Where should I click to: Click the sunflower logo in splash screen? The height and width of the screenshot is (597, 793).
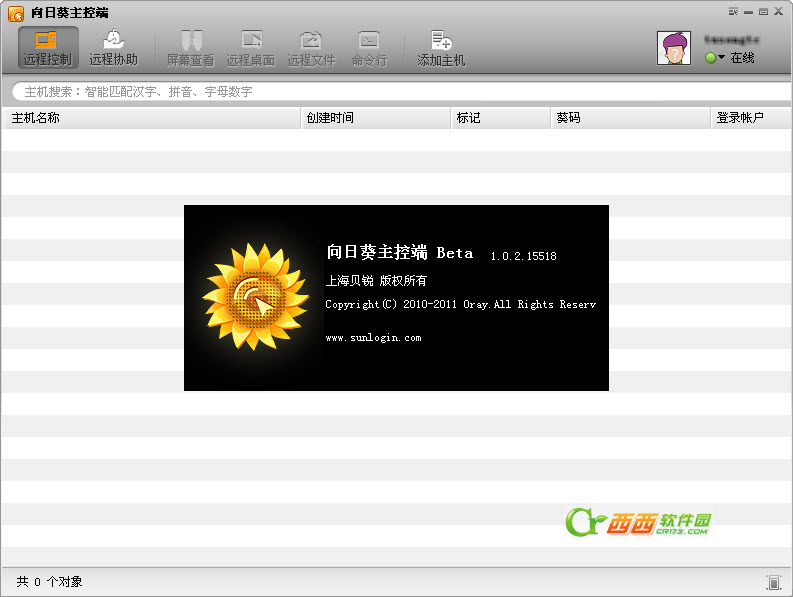coord(256,297)
